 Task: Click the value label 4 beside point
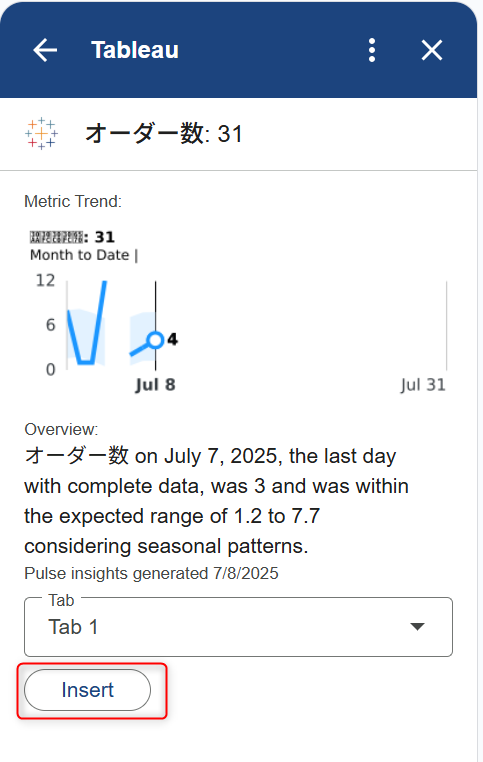172,339
